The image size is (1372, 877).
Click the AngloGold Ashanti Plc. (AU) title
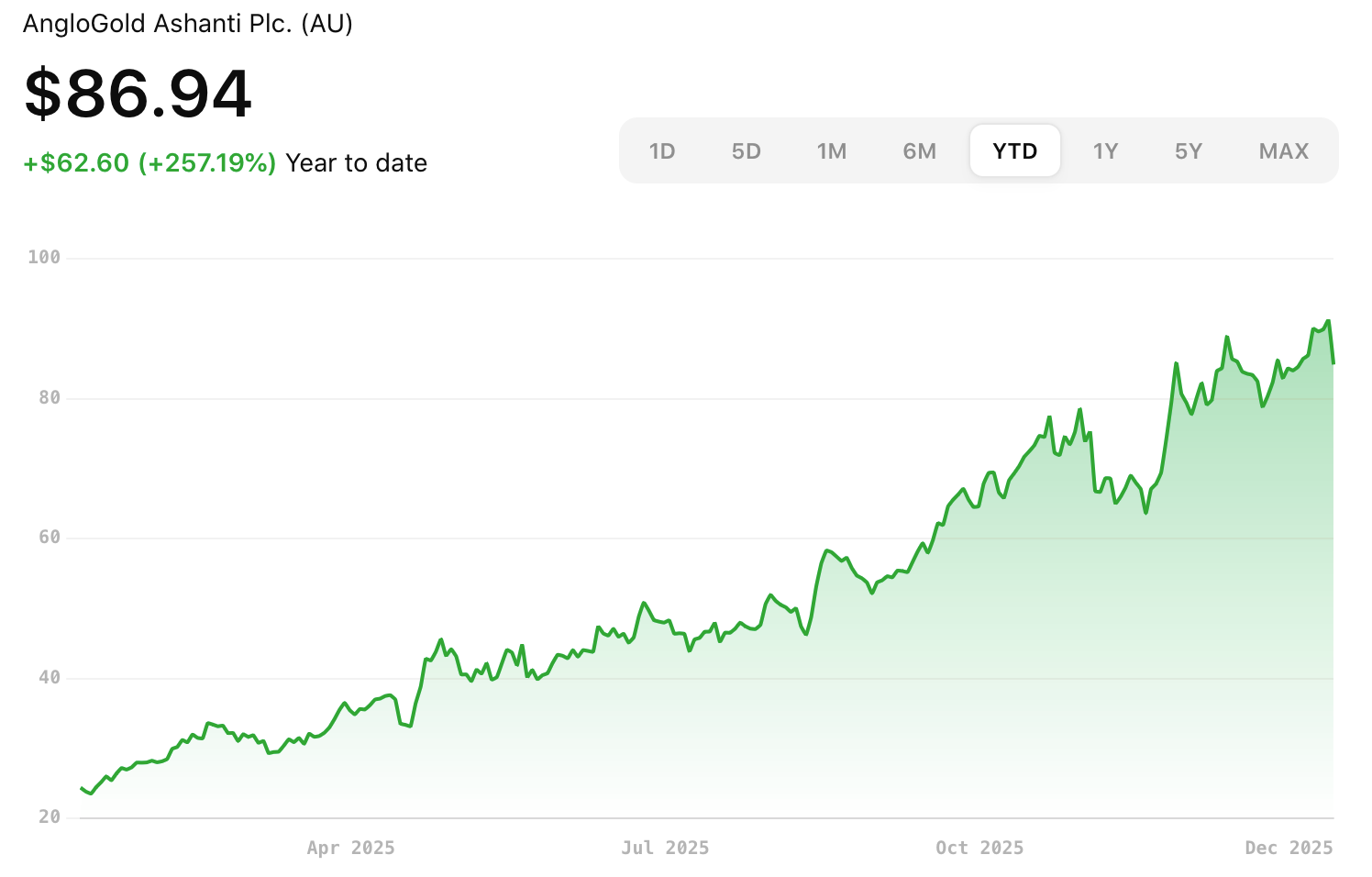(x=188, y=24)
